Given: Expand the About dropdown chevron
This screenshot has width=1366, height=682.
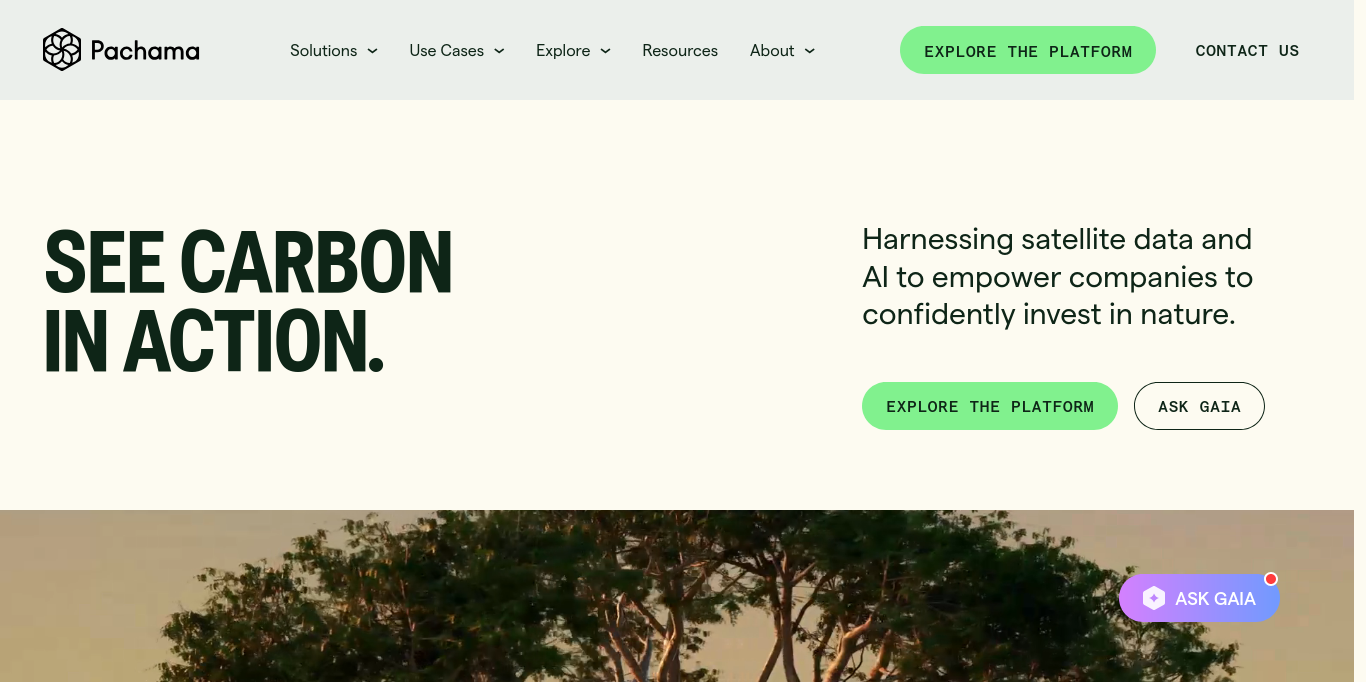Looking at the screenshot, I should (x=809, y=51).
